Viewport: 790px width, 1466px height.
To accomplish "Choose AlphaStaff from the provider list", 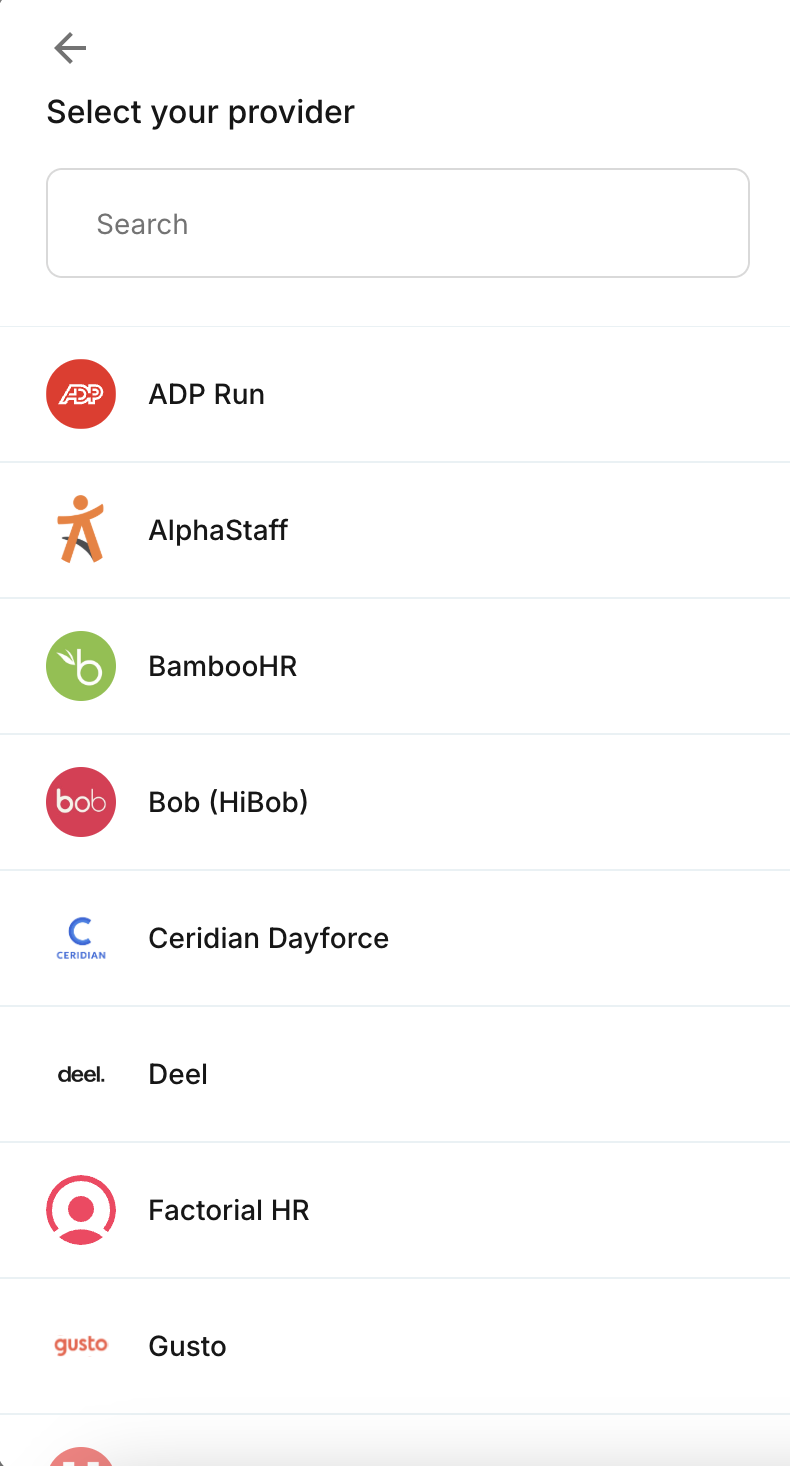I will [218, 530].
